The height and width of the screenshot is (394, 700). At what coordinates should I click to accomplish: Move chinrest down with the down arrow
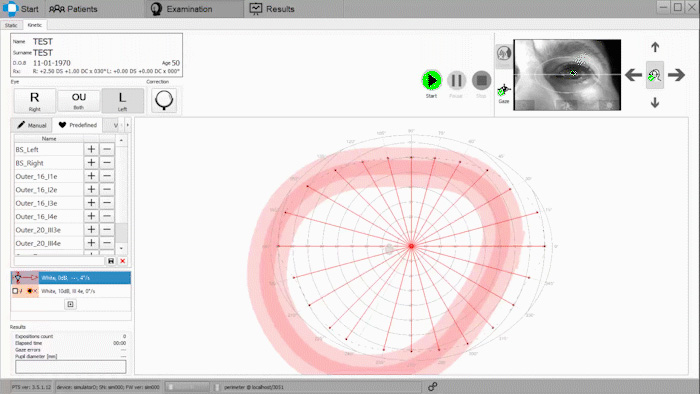655,103
